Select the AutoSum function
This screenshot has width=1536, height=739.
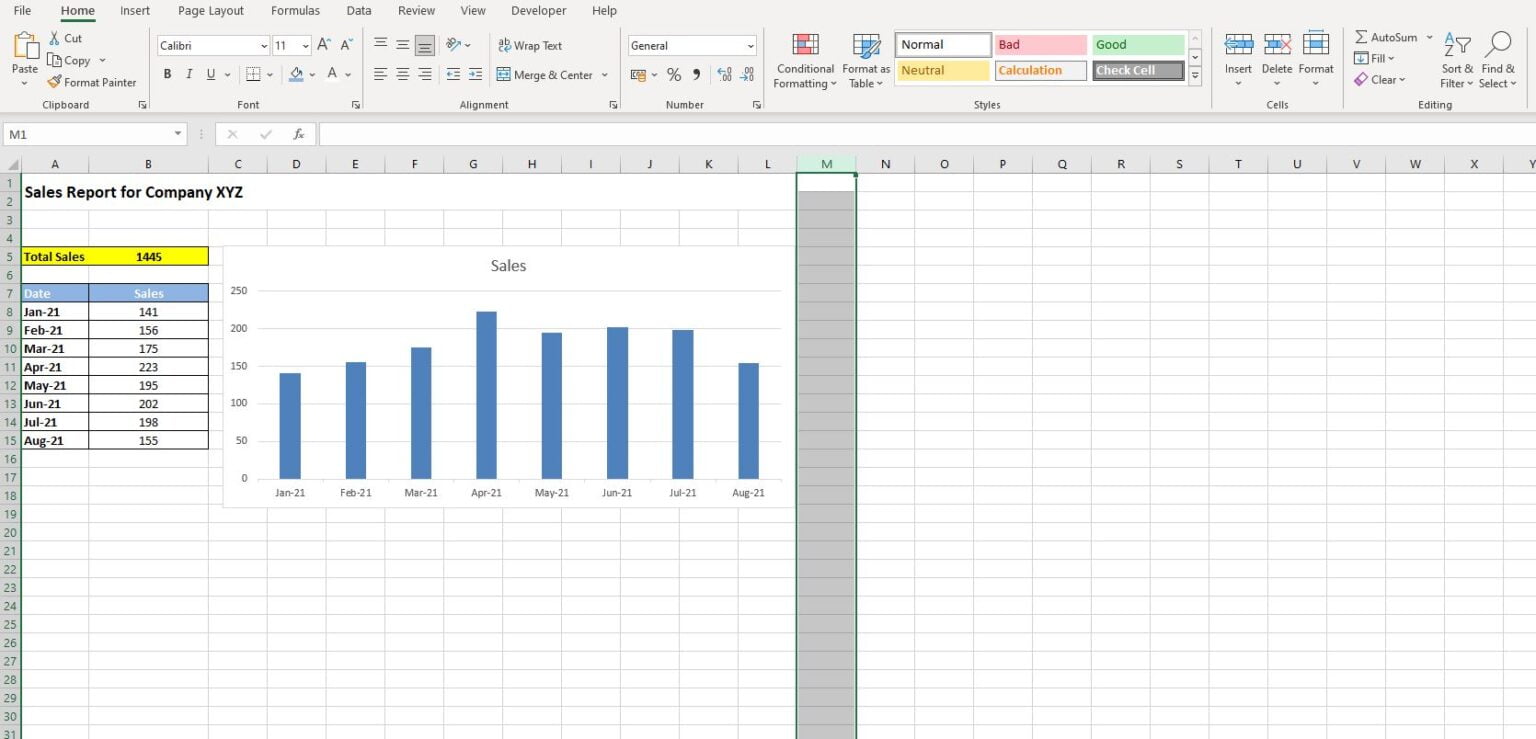[1390, 36]
